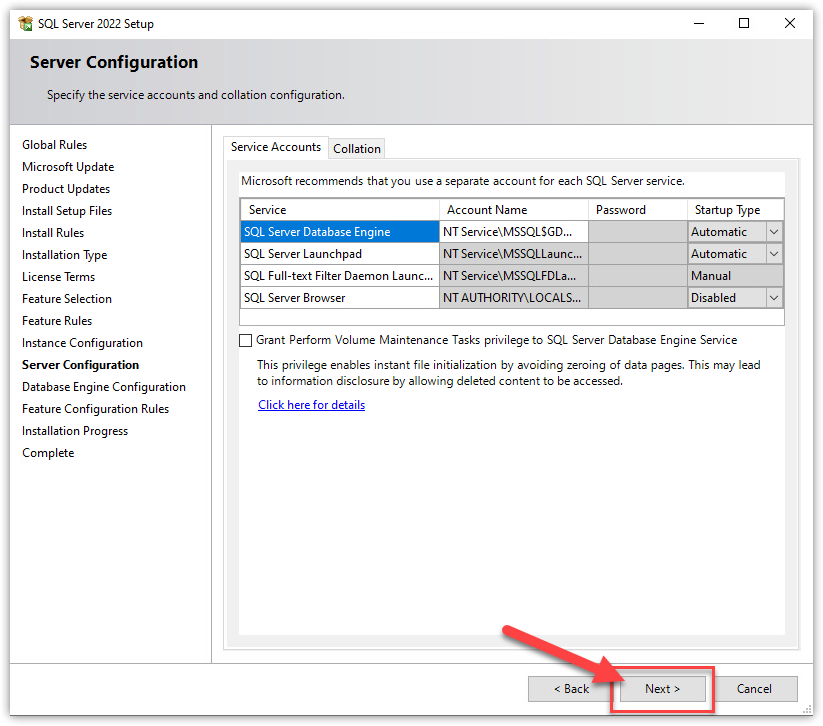Select Product Updates in the steps list
The height and width of the screenshot is (726, 823).
click(x=66, y=189)
